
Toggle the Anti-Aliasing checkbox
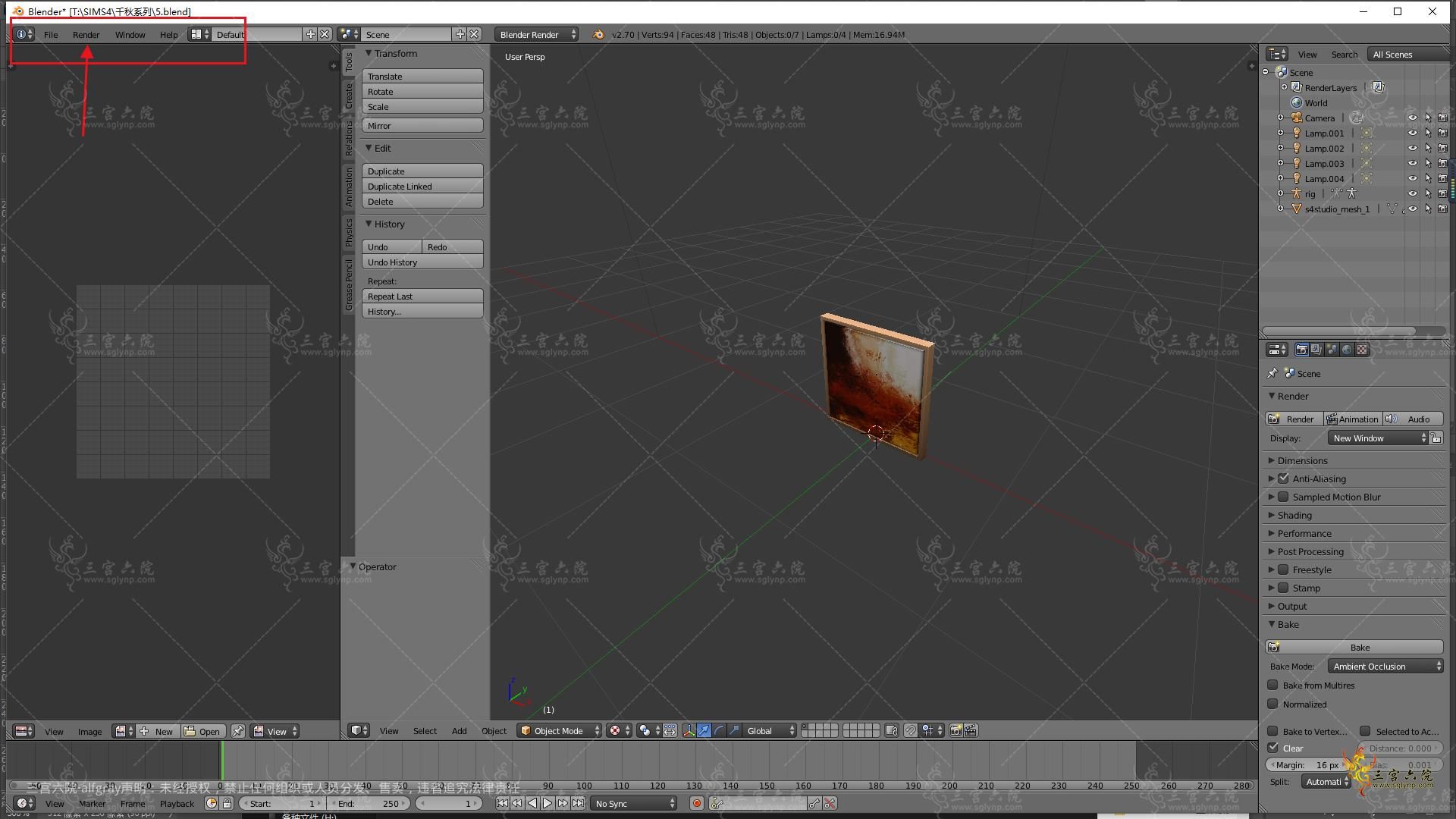point(1283,479)
